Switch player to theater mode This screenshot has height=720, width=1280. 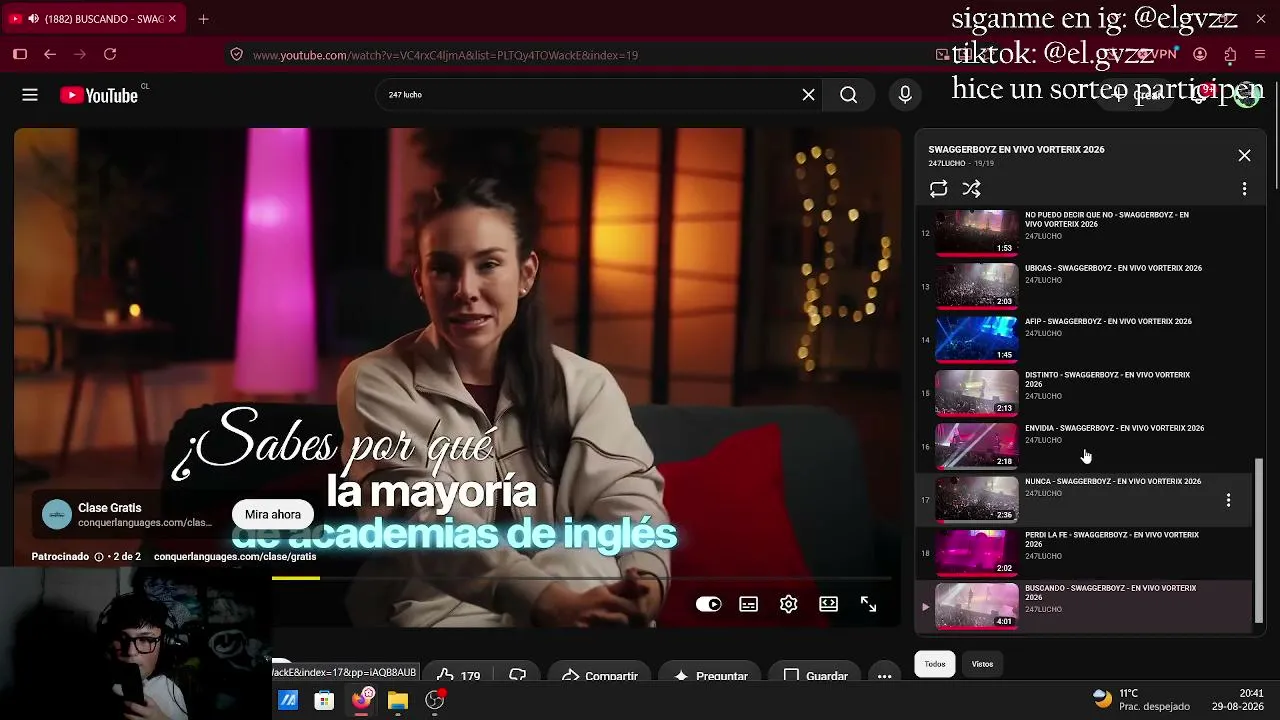coord(828,604)
